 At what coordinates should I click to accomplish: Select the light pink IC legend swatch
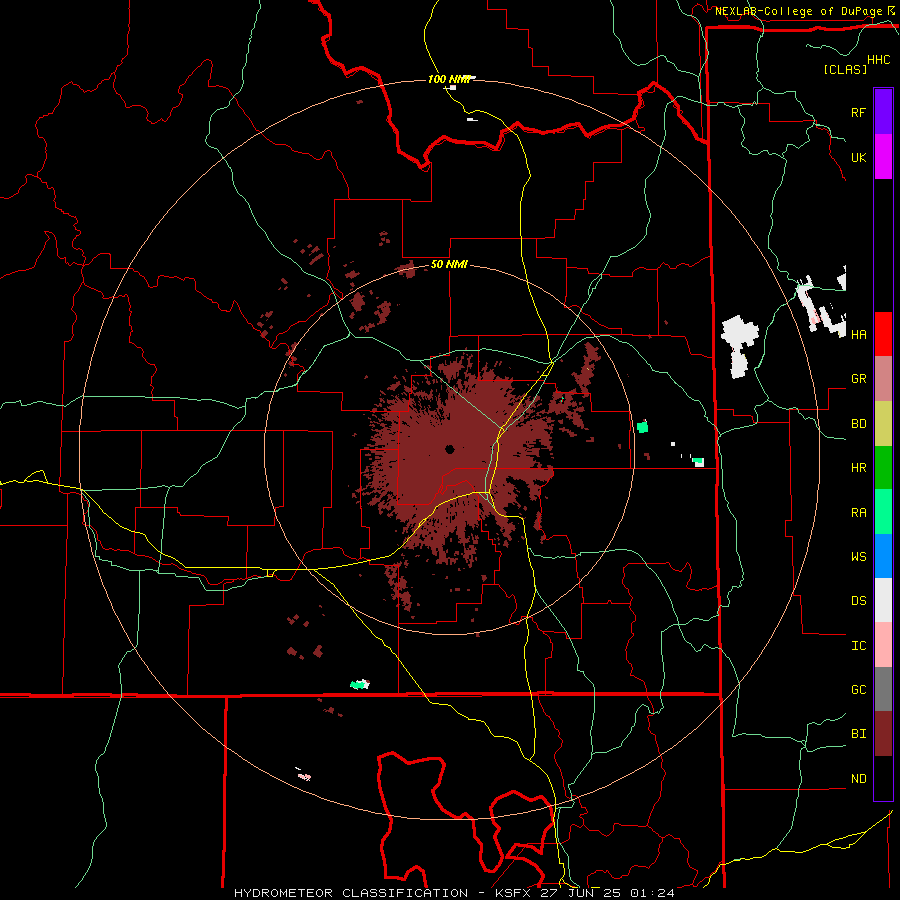tap(883, 645)
